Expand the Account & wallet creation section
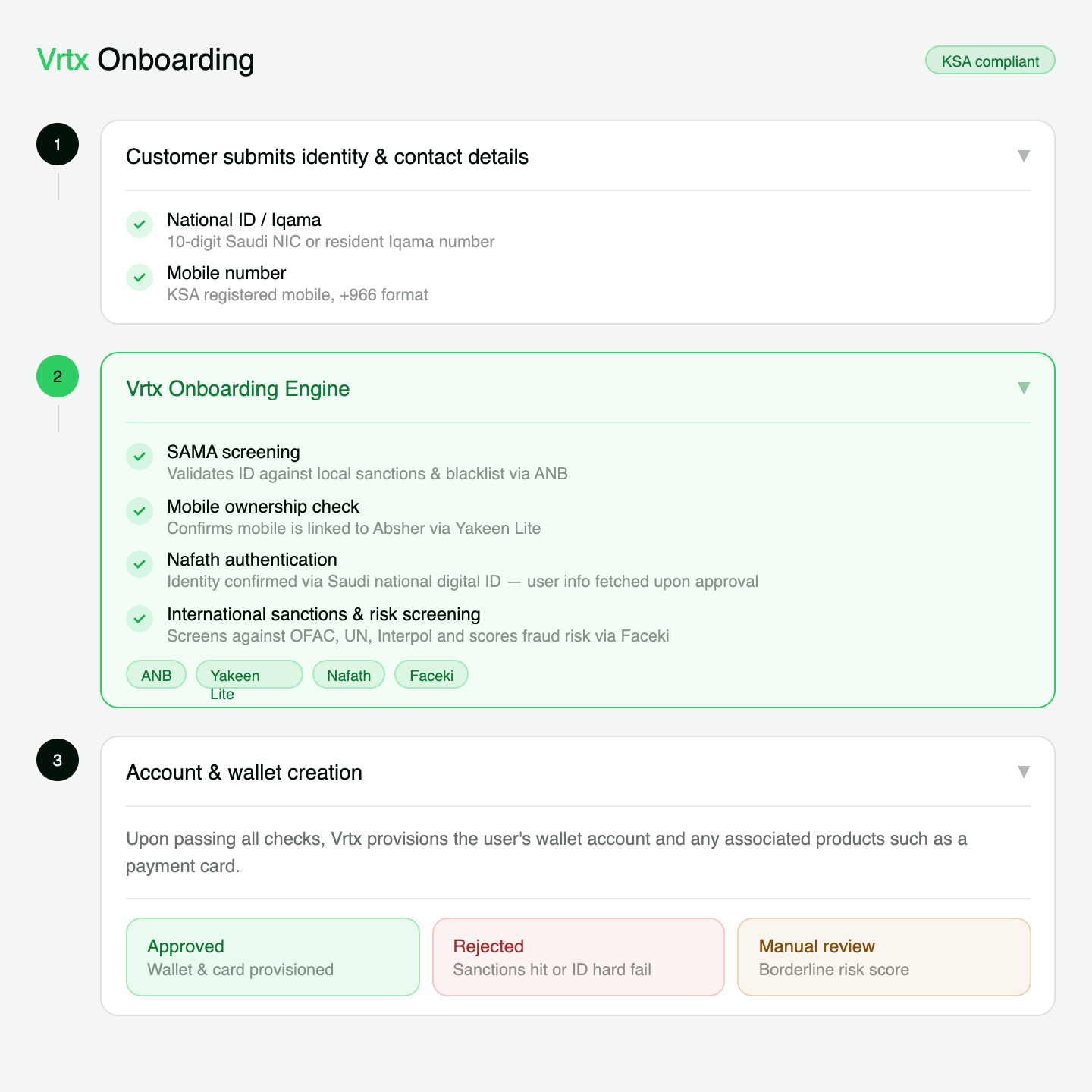1092x1092 pixels. point(1023,771)
